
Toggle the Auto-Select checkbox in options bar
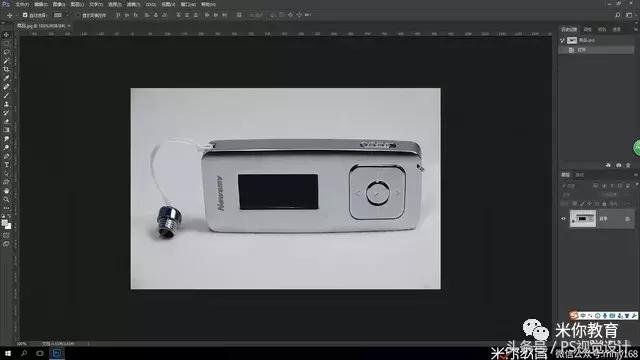point(25,15)
